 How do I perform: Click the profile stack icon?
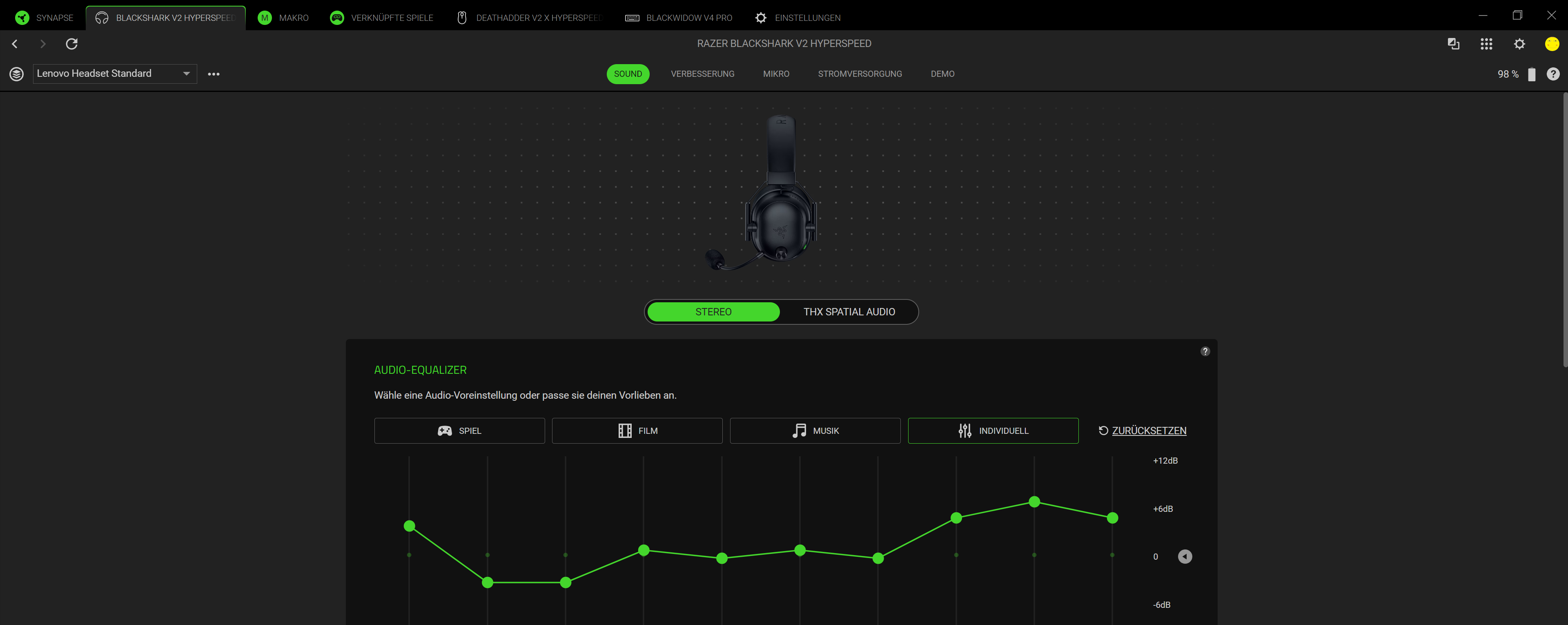pos(16,74)
